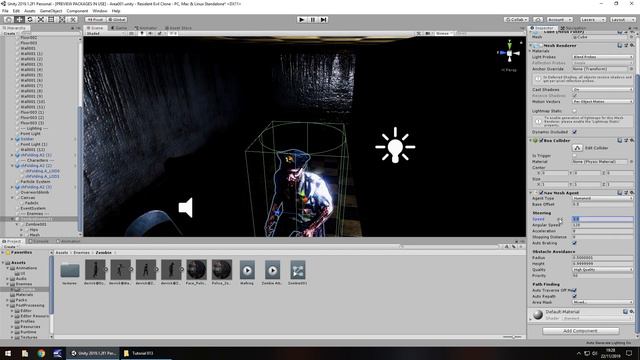
Task: Open the Light Probes dropdown
Action: point(602,57)
